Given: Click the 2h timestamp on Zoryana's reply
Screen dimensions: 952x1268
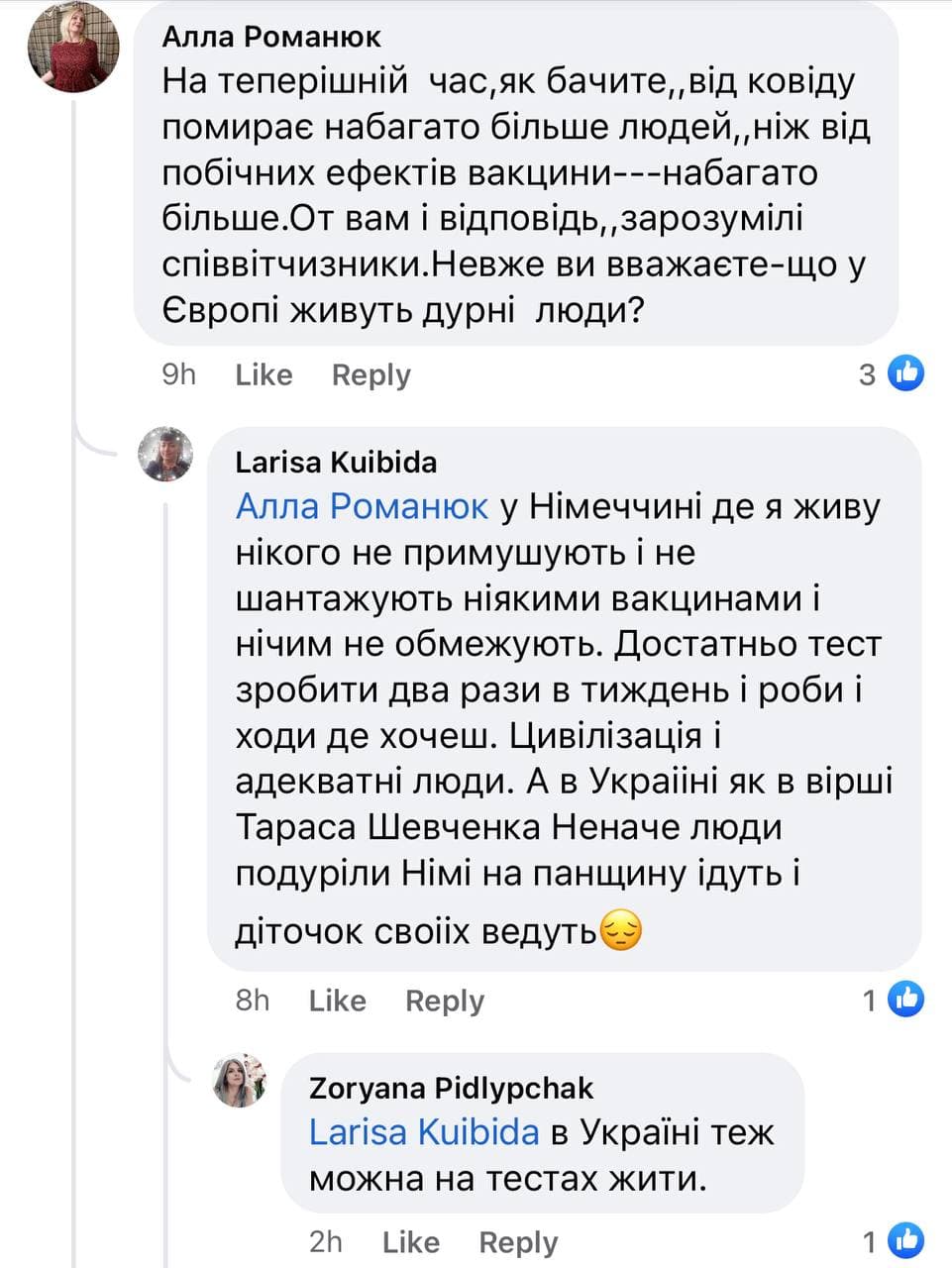Looking at the screenshot, I should (x=326, y=1242).
